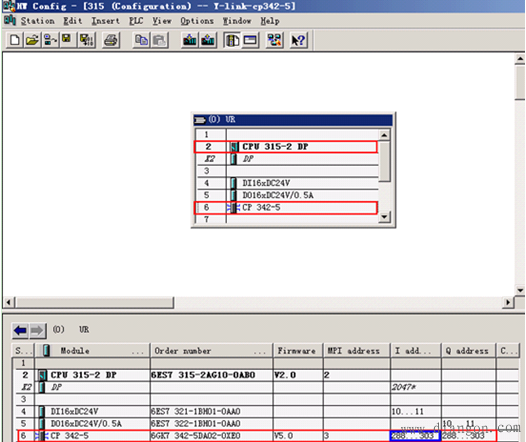Screen dimensions: 526x442
Task: Click the Open Online station icon
Action: click(x=50, y=40)
